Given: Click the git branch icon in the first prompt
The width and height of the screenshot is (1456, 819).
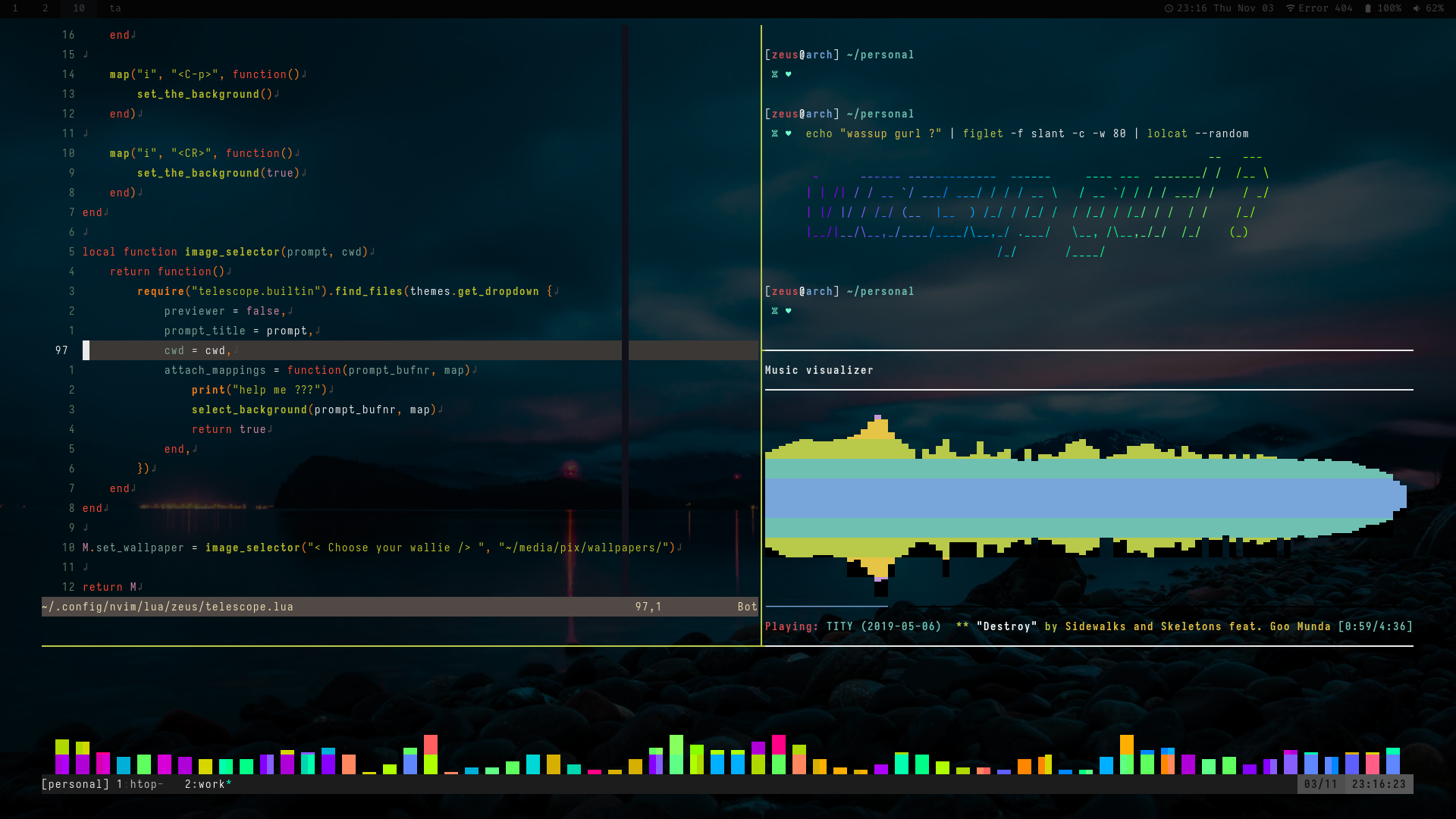Looking at the screenshot, I should point(774,74).
